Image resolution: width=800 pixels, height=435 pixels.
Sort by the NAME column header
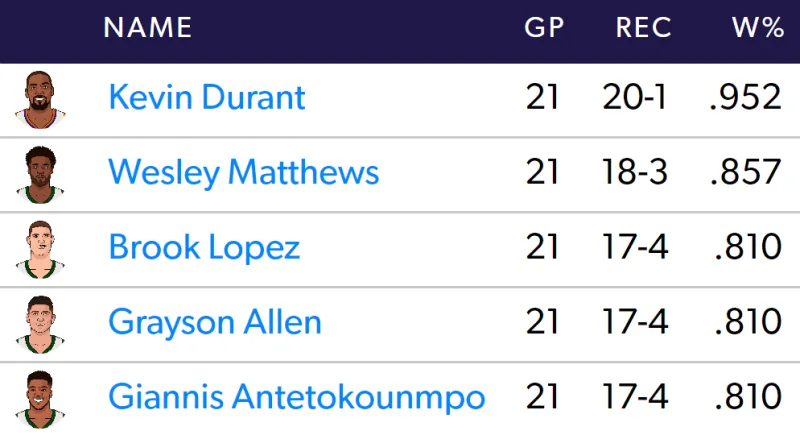pos(148,28)
